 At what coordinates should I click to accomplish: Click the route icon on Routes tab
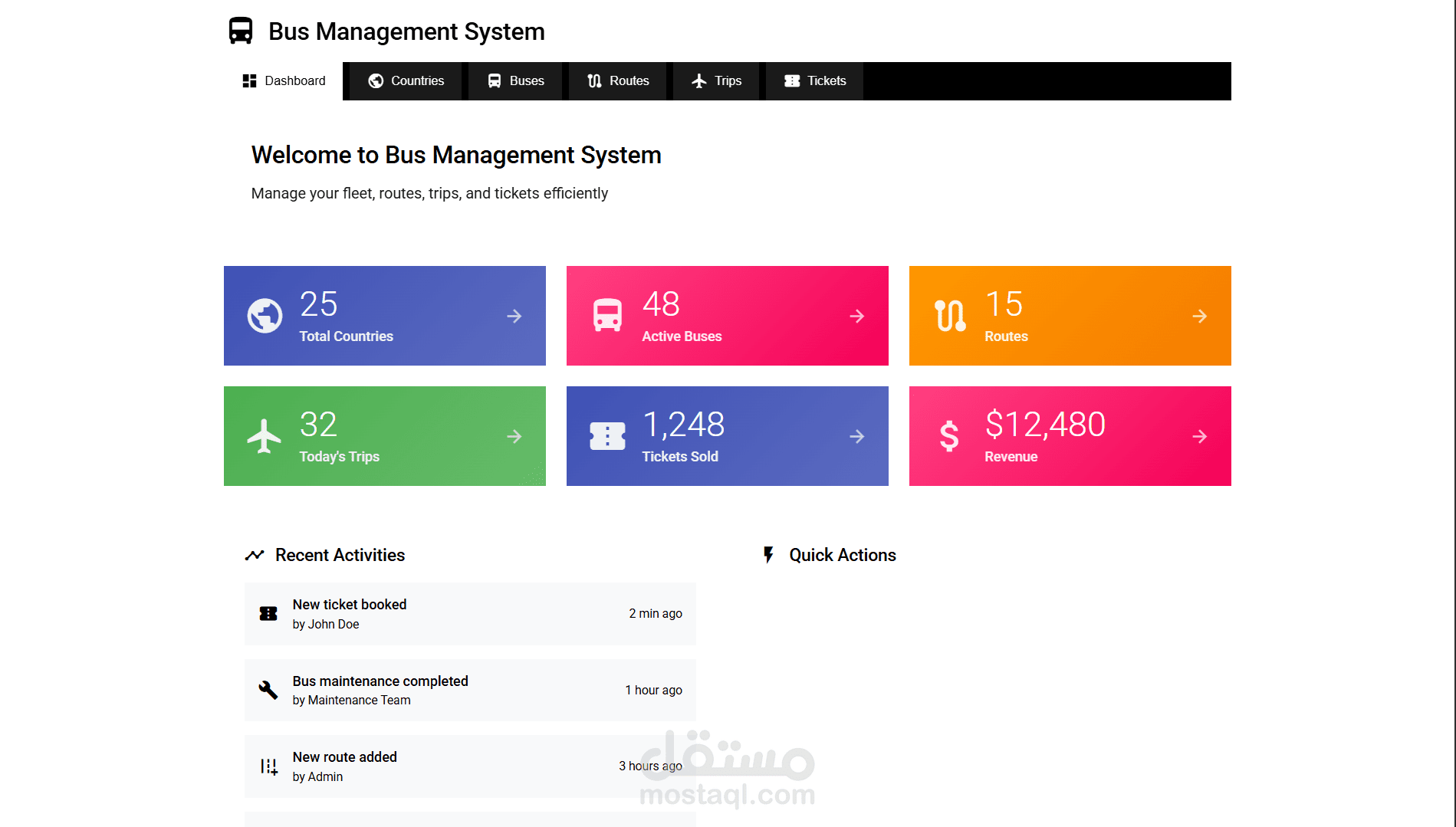coord(594,80)
